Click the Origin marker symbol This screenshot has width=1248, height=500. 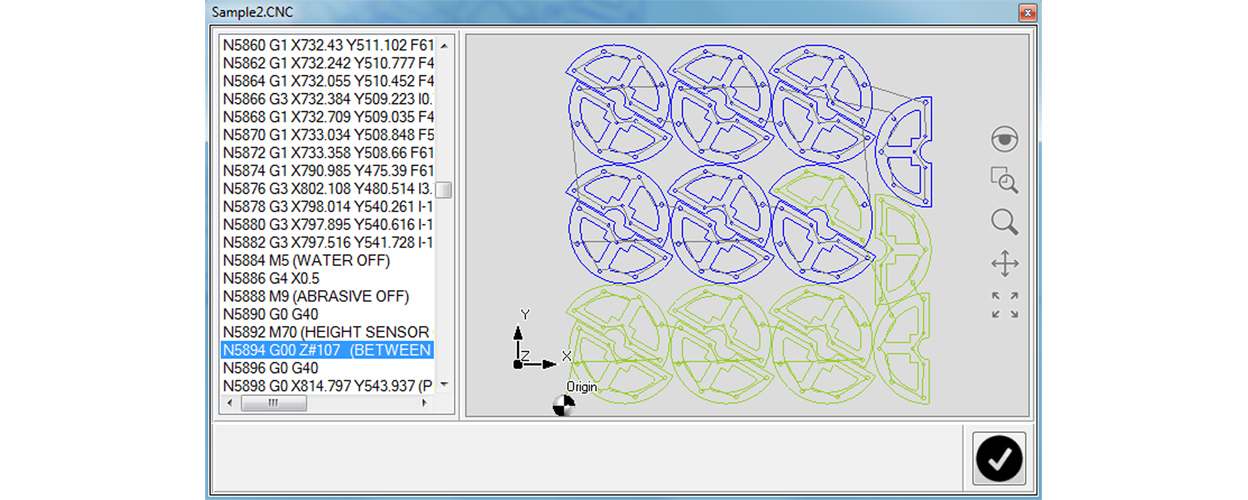point(564,405)
